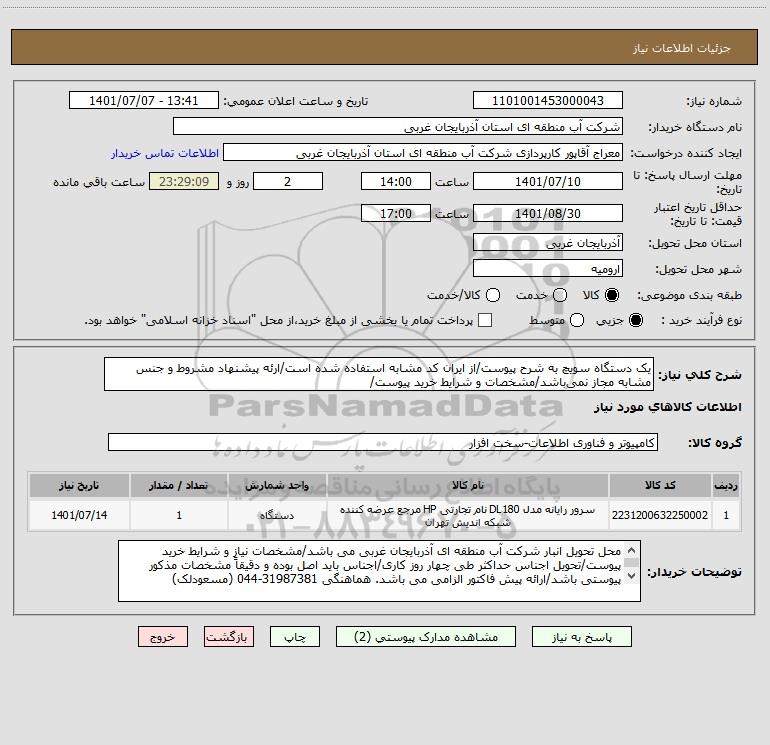Click the بازگشت back button
This screenshot has width=770, height=745.
pos(229,637)
